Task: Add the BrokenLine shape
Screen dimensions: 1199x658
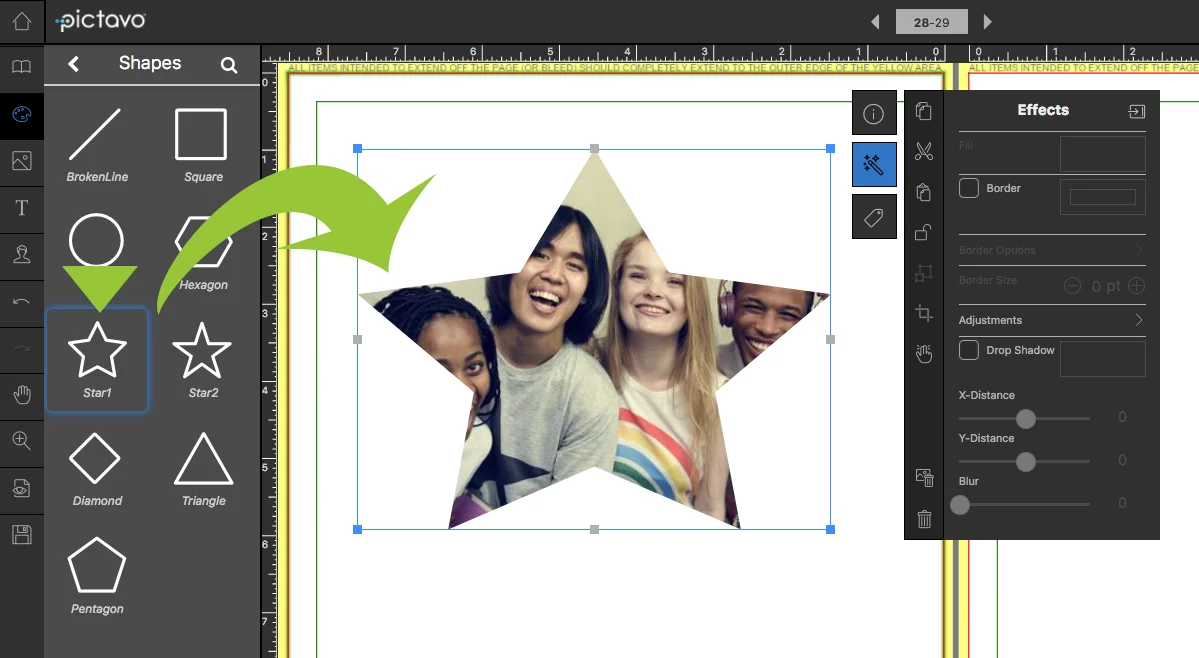Action: point(96,145)
